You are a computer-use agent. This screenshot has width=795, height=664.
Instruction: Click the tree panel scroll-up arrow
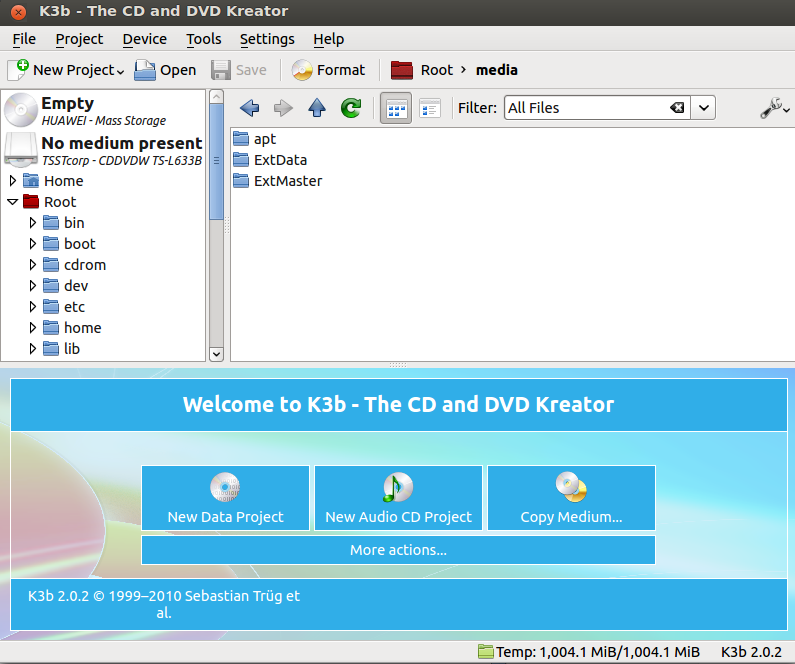(216, 97)
